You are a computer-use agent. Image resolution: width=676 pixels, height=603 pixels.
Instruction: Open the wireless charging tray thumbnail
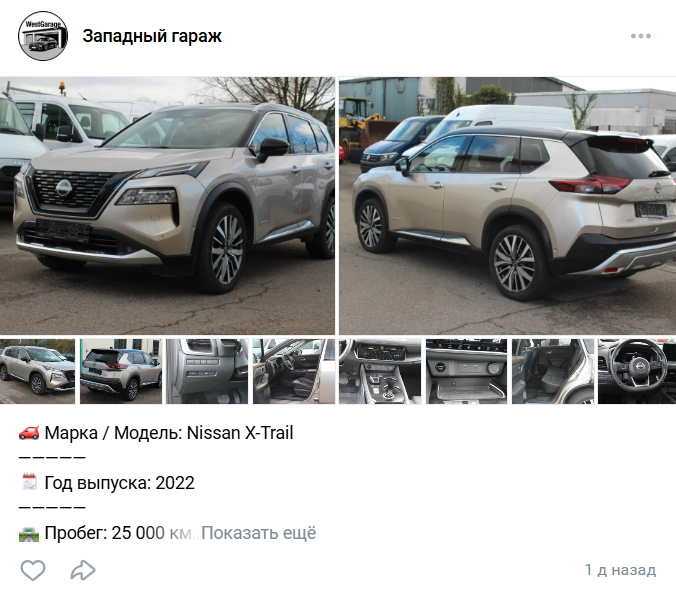point(466,371)
